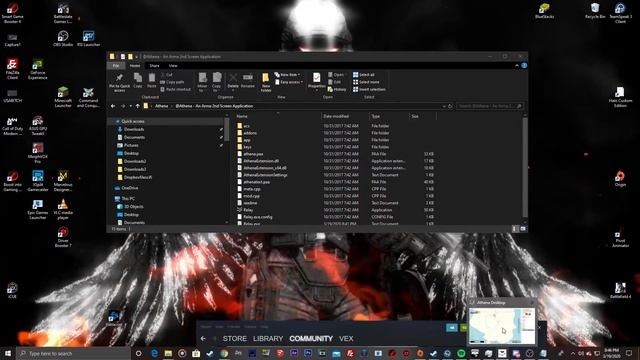640x360 pixels.
Task: Open the COMMUNITY tab in Steam
Action: 311,338
